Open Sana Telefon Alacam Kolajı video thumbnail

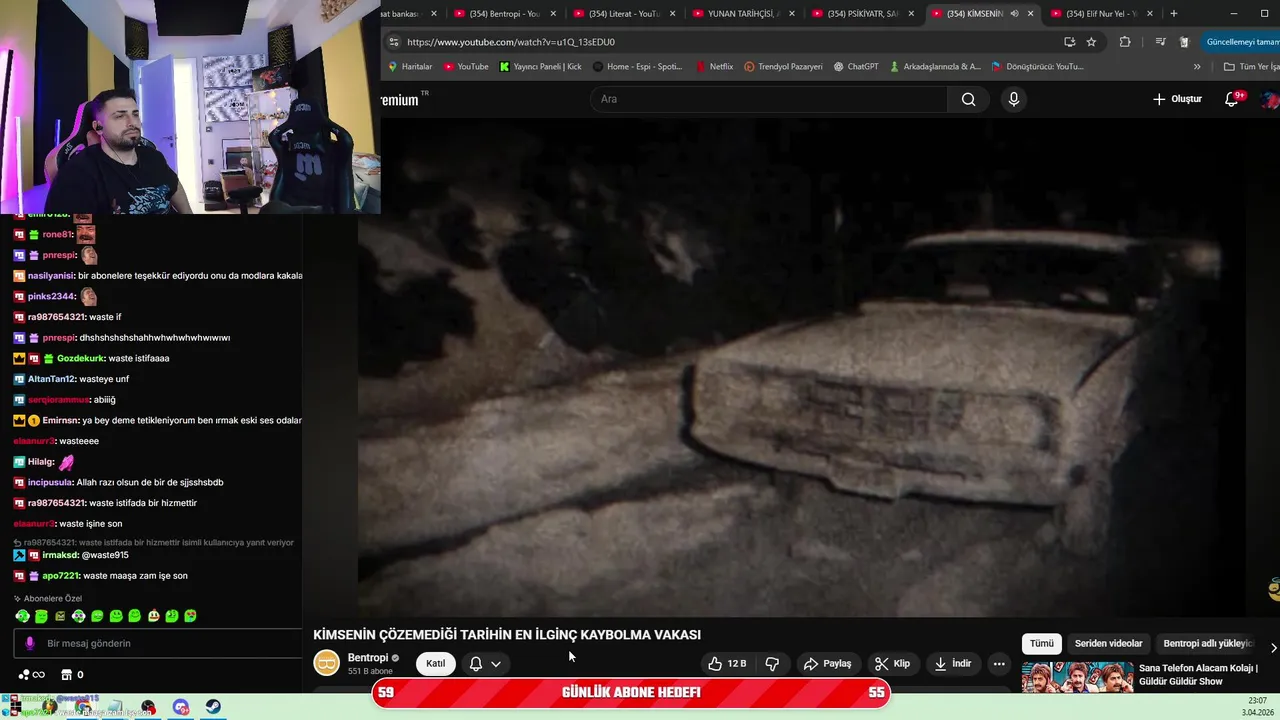click(1077, 677)
